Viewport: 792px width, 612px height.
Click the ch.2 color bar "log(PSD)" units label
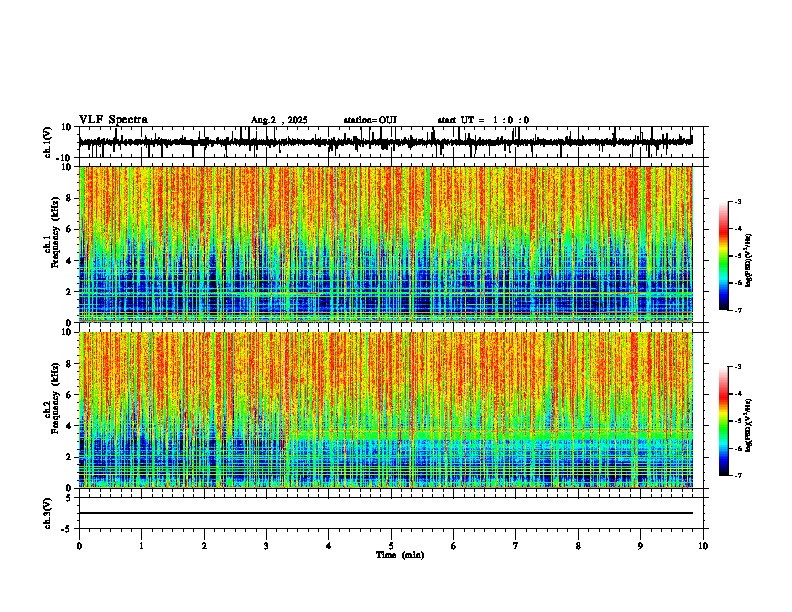tap(748, 425)
